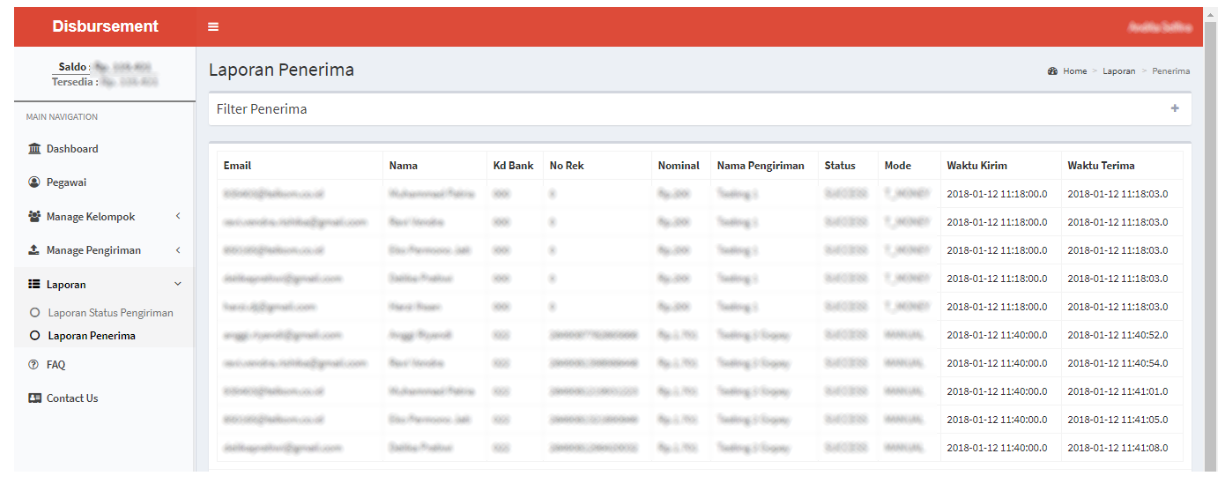Click the Email column header
Image resolution: width=1221 pixels, height=488 pixels.
pos(238,166)
